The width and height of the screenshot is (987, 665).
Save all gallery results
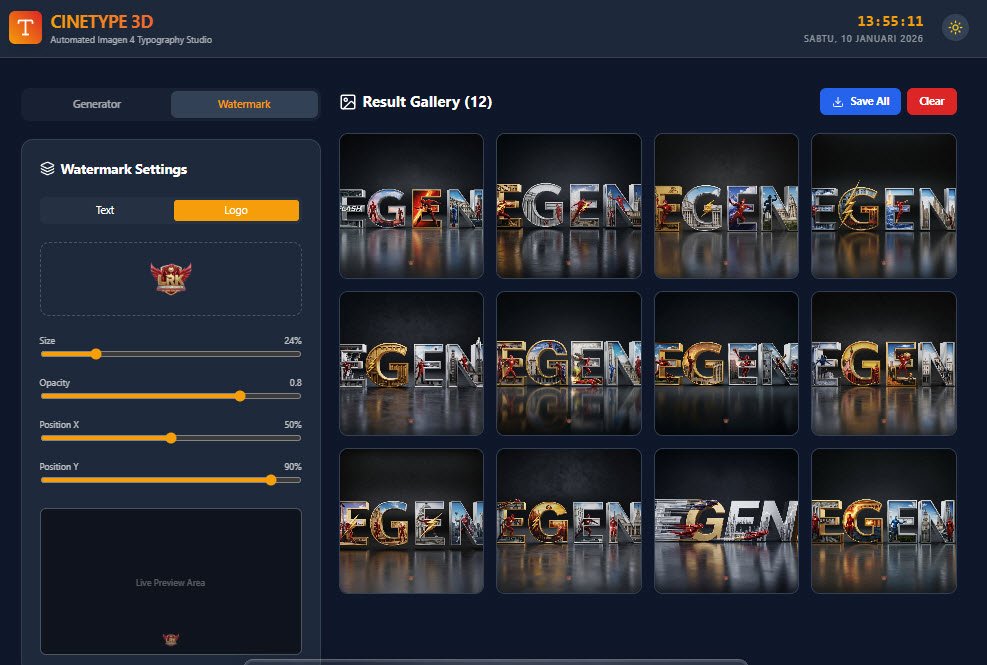(860, 101)
